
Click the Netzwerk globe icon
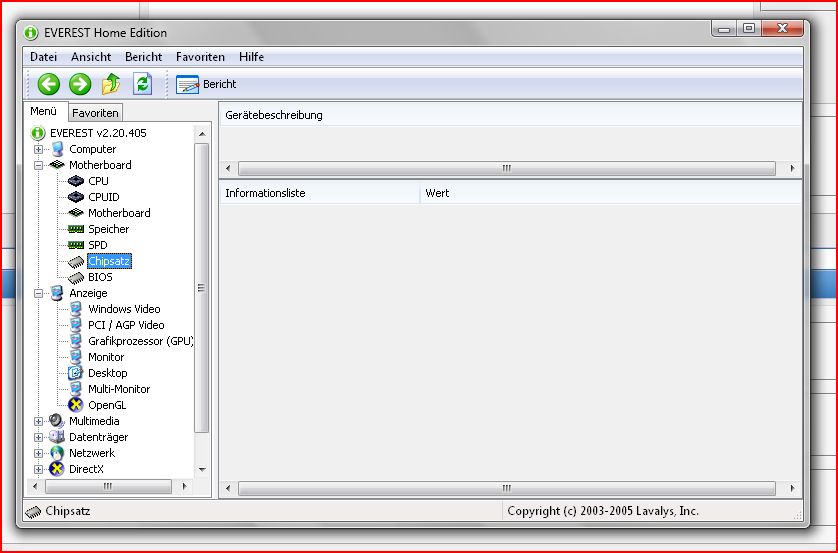[x=57, y=453]
